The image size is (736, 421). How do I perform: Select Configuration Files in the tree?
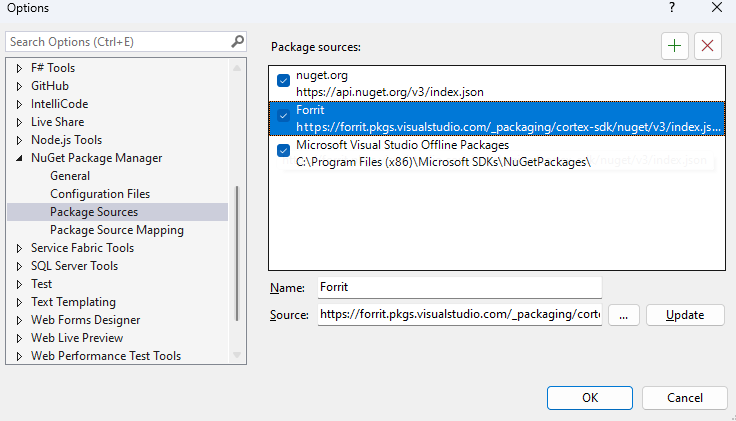[x=100, y=194]
